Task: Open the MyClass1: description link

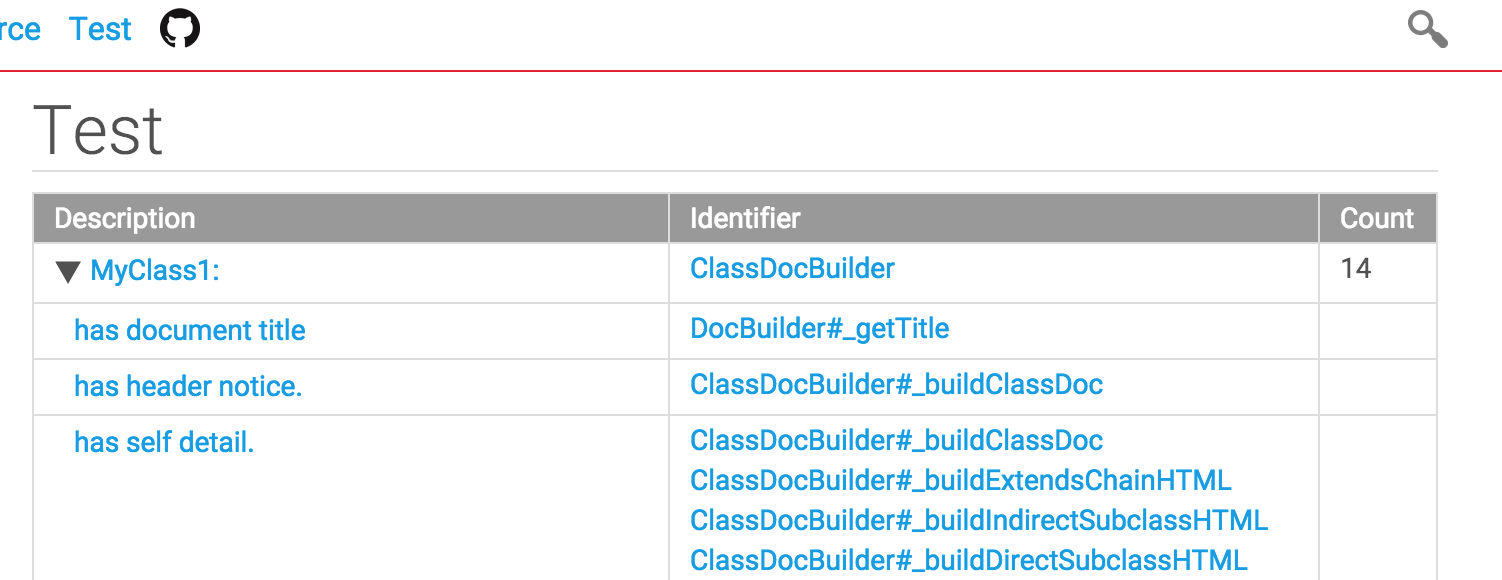Action: coord(155,270)
